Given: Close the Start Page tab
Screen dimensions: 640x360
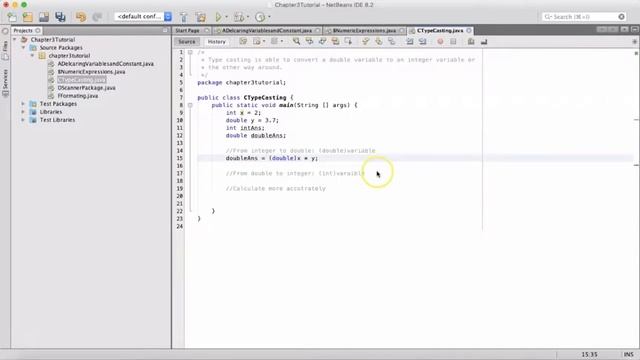Looking at the screenshot, I should coord(207,31).
